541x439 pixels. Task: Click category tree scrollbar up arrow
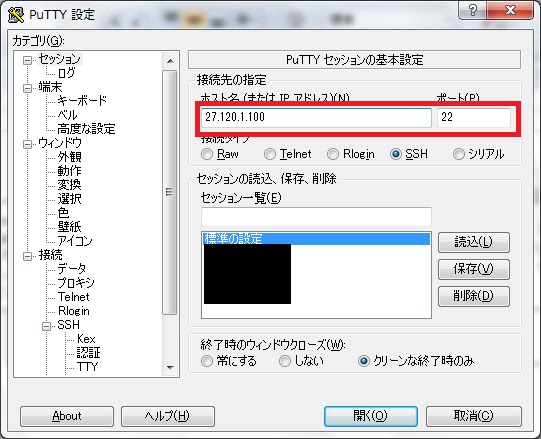click(169, 61)
